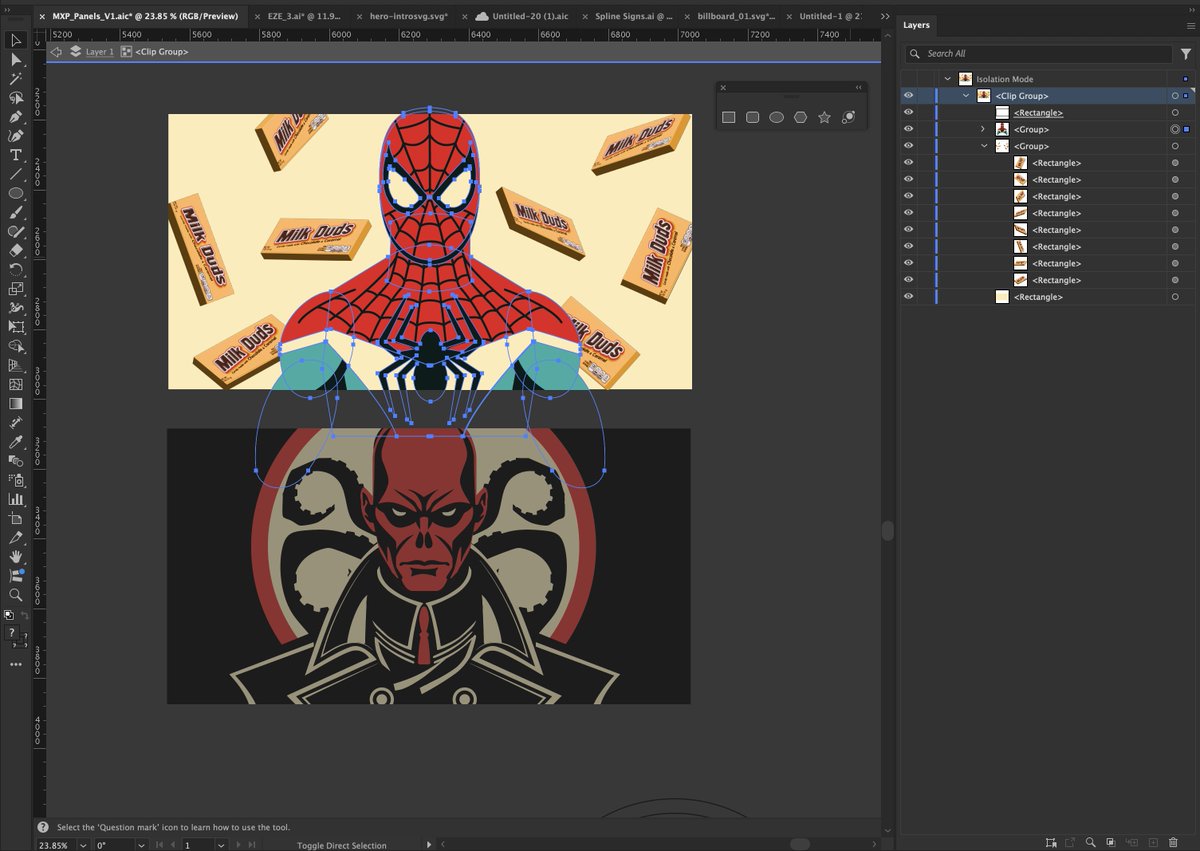Pick the Eyedropper tool
The width and height of the screenshot is (1200, 851).
tap(16, 441)
